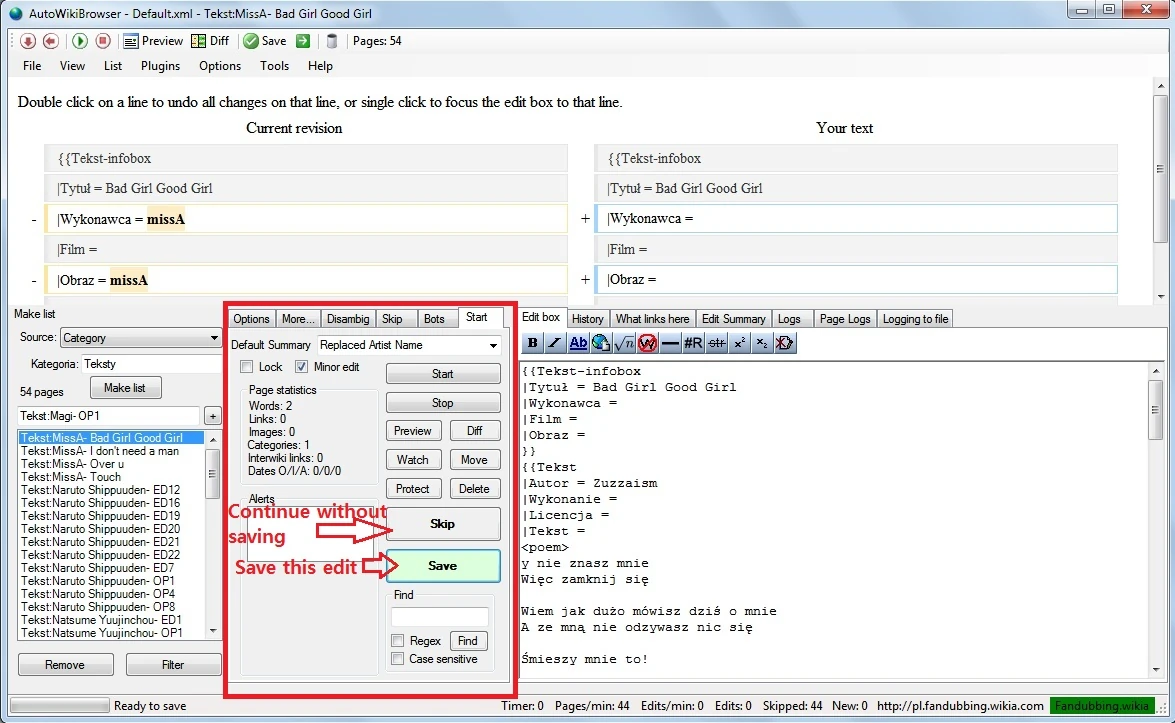Switch to the Disambig tab

[x=347, y=319]
